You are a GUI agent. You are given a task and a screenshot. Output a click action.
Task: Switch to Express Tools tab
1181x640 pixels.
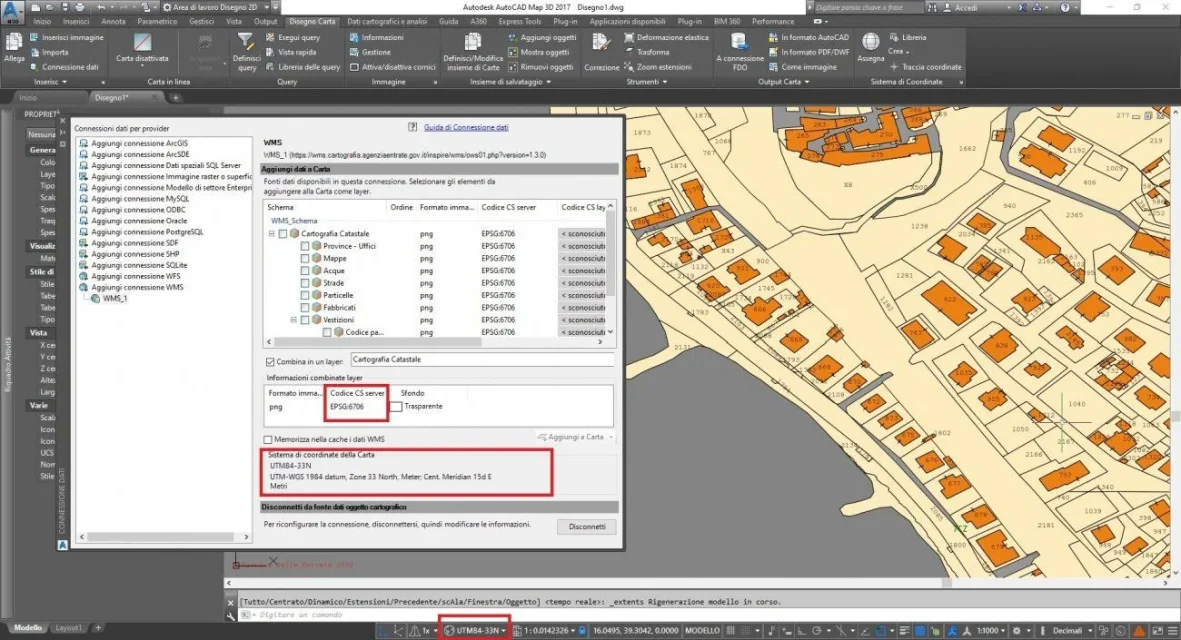pyautogui.click(x=520, y=22)
